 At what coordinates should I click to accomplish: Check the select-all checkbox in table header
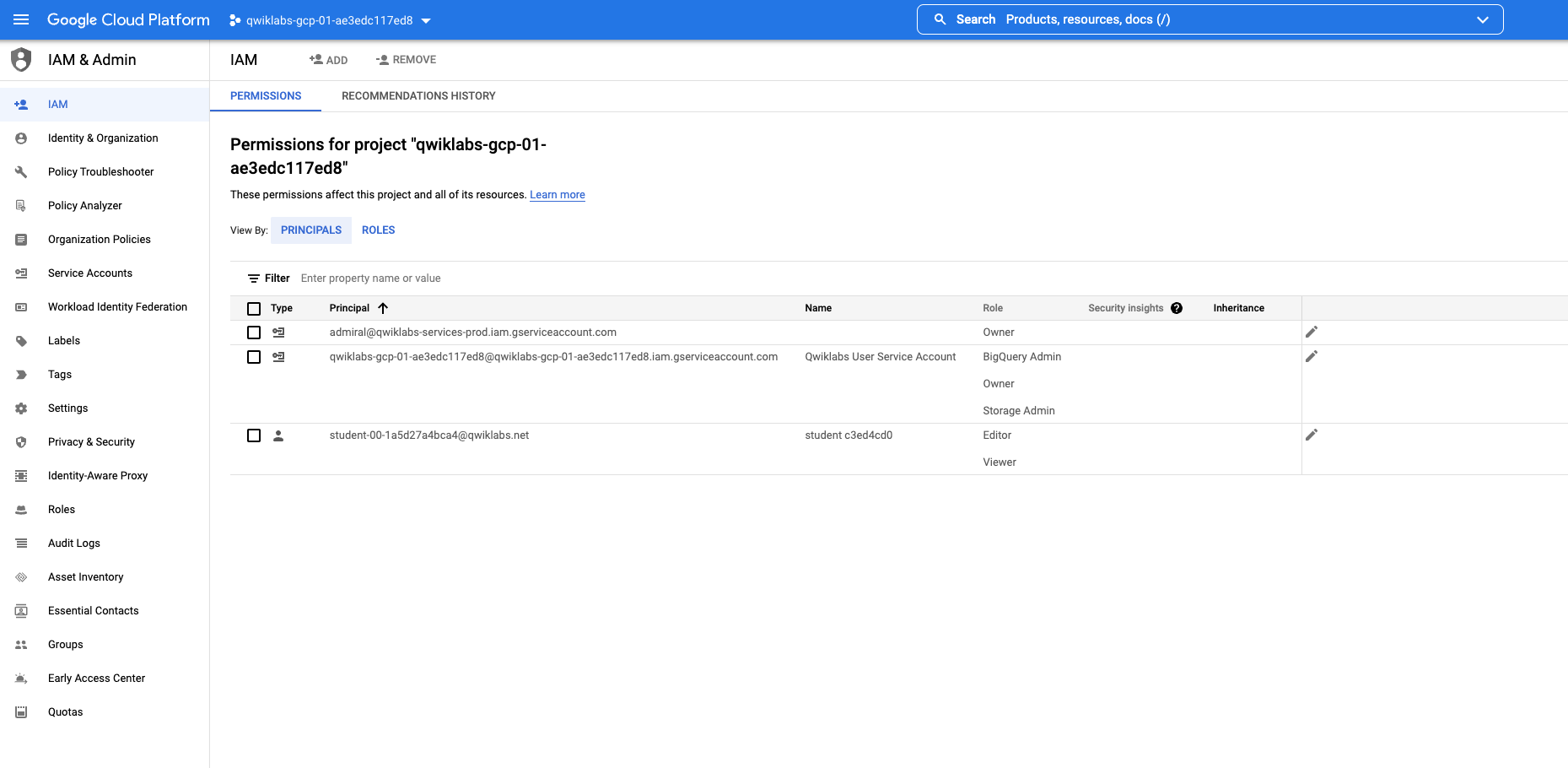point(254,308)
